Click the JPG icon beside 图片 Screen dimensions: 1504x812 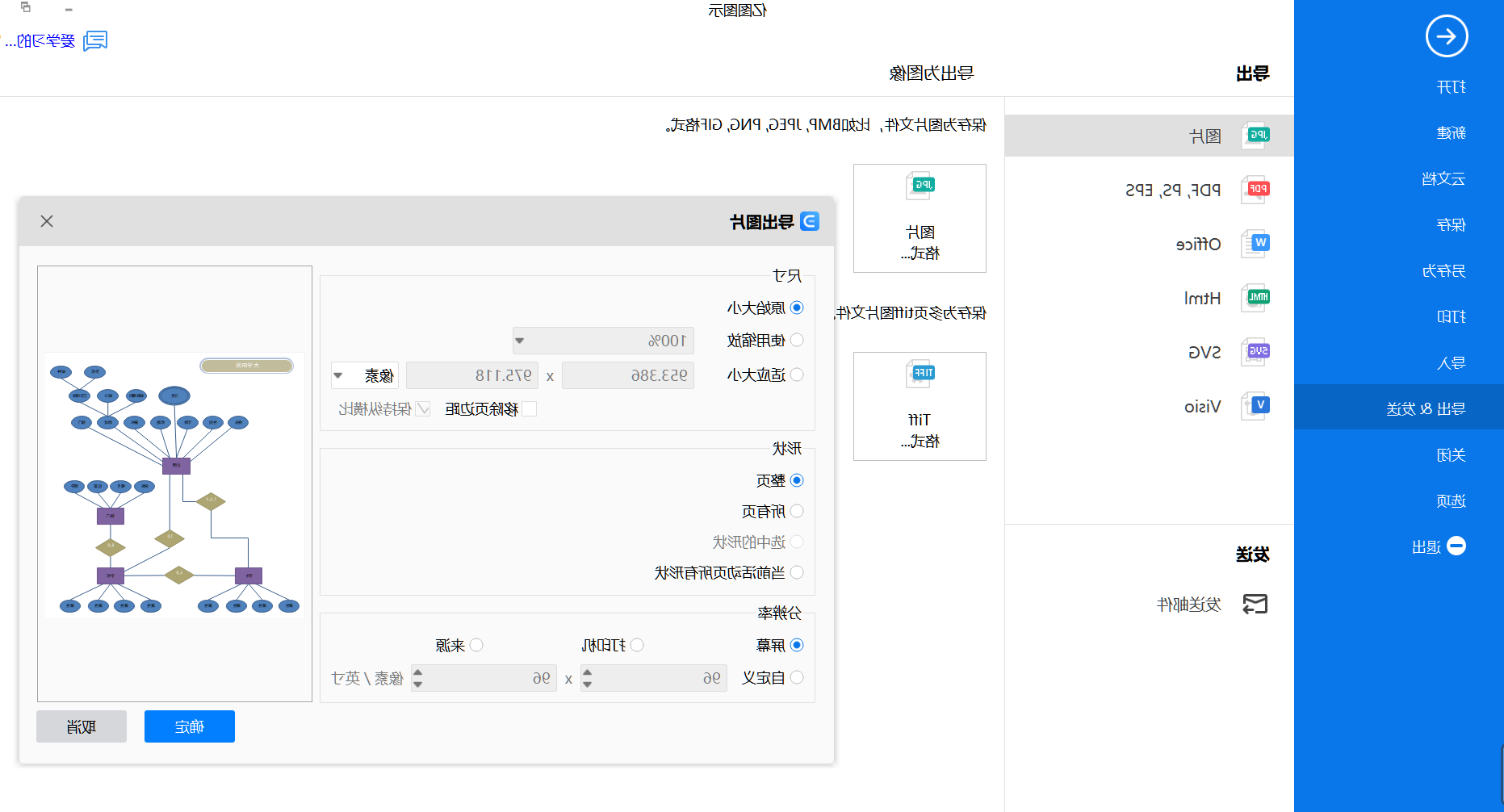click(1255, 136)
